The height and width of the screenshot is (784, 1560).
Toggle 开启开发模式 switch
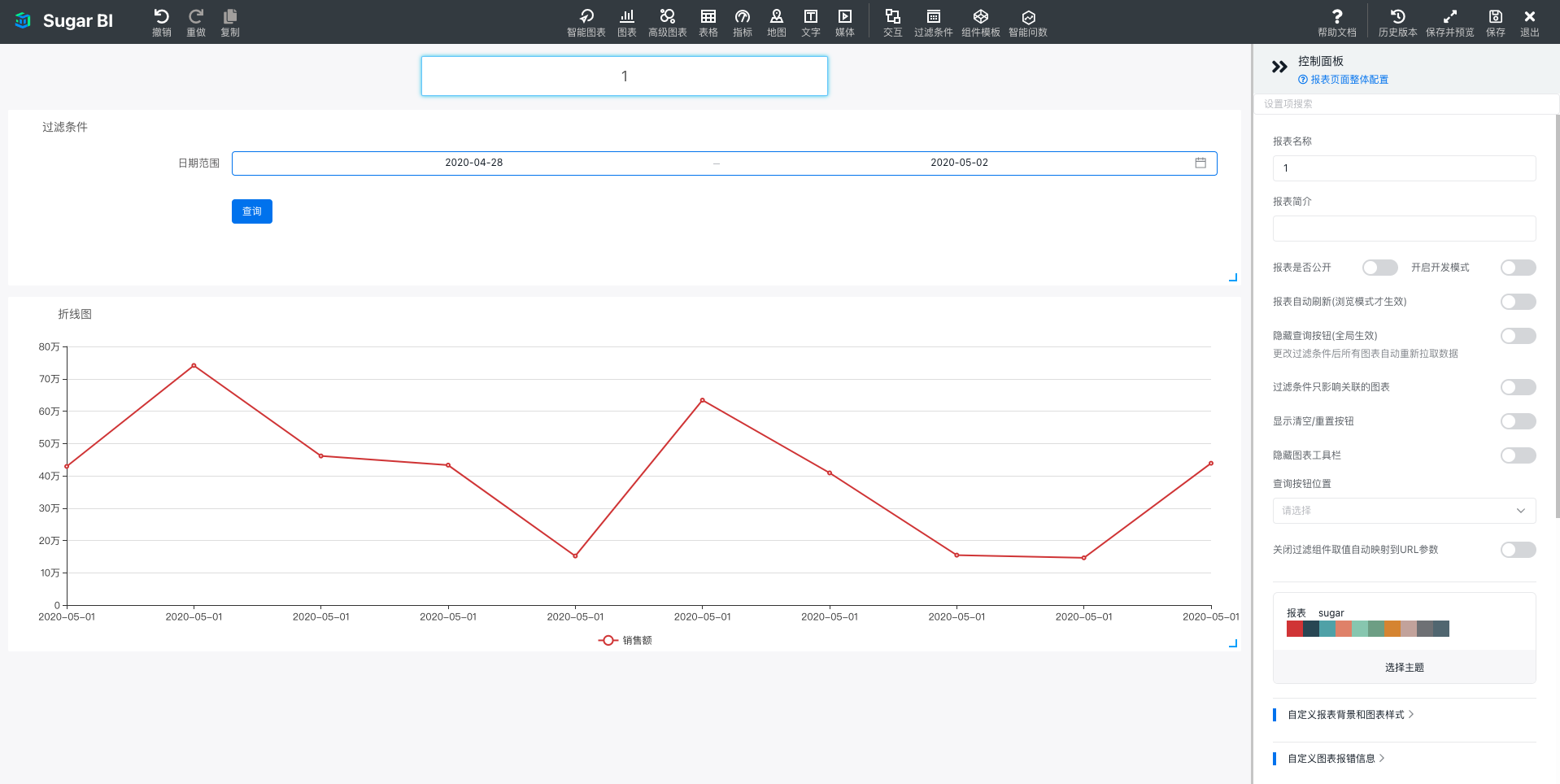[x=1519, y=268]
